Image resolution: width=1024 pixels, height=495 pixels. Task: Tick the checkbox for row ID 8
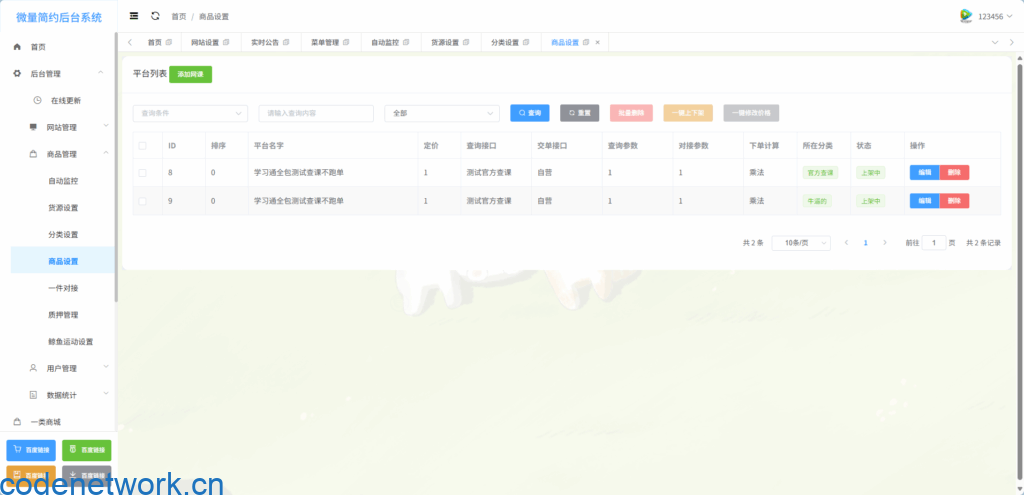coord(142,173)
